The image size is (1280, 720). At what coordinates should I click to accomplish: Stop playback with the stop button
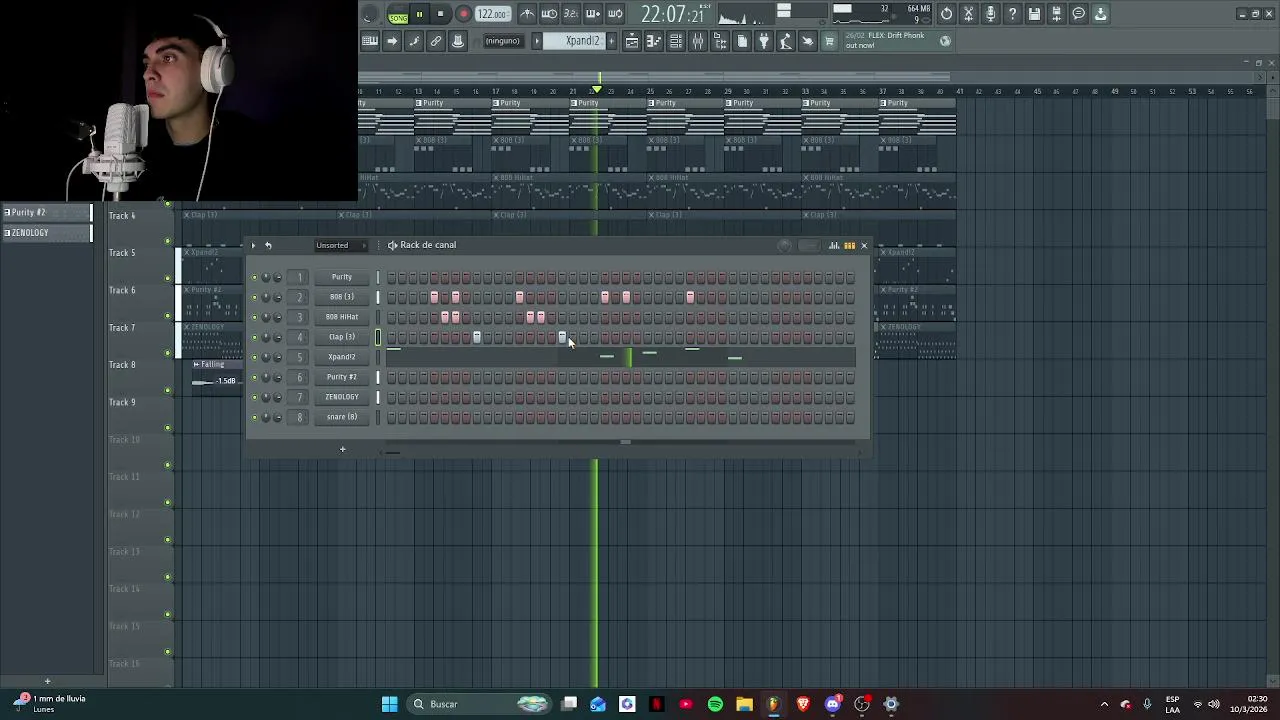click(440, 14)
